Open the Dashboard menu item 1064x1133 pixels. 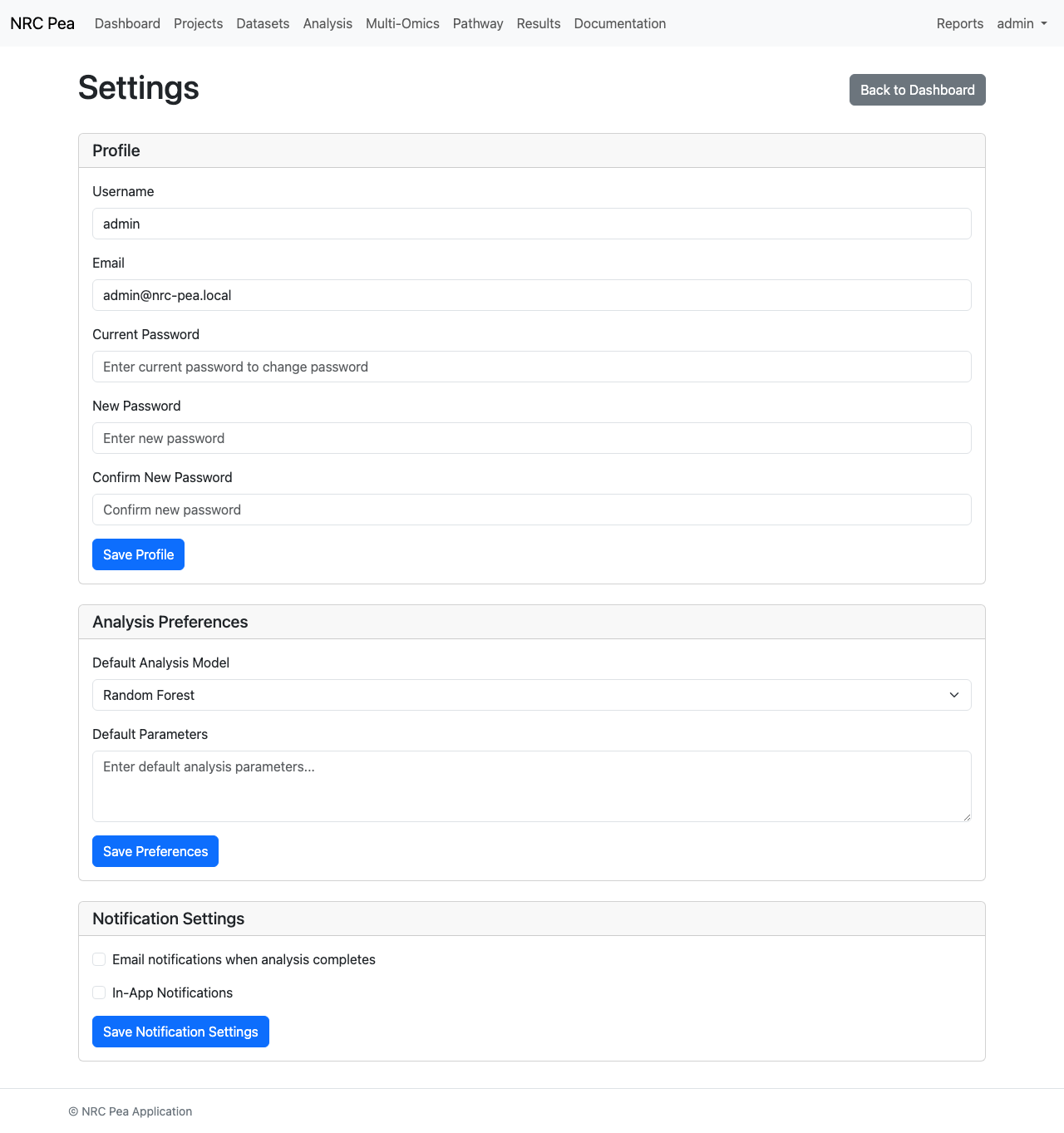coord(127,23)
